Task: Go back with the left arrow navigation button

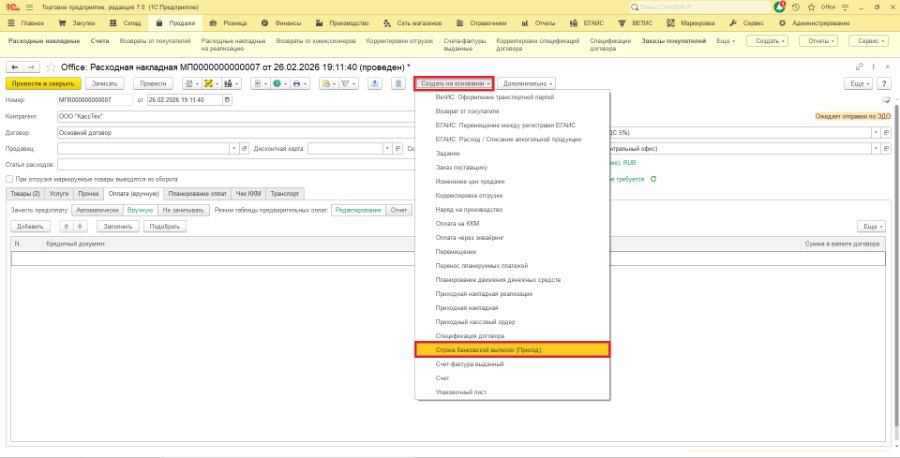Action: click(15, 67)
